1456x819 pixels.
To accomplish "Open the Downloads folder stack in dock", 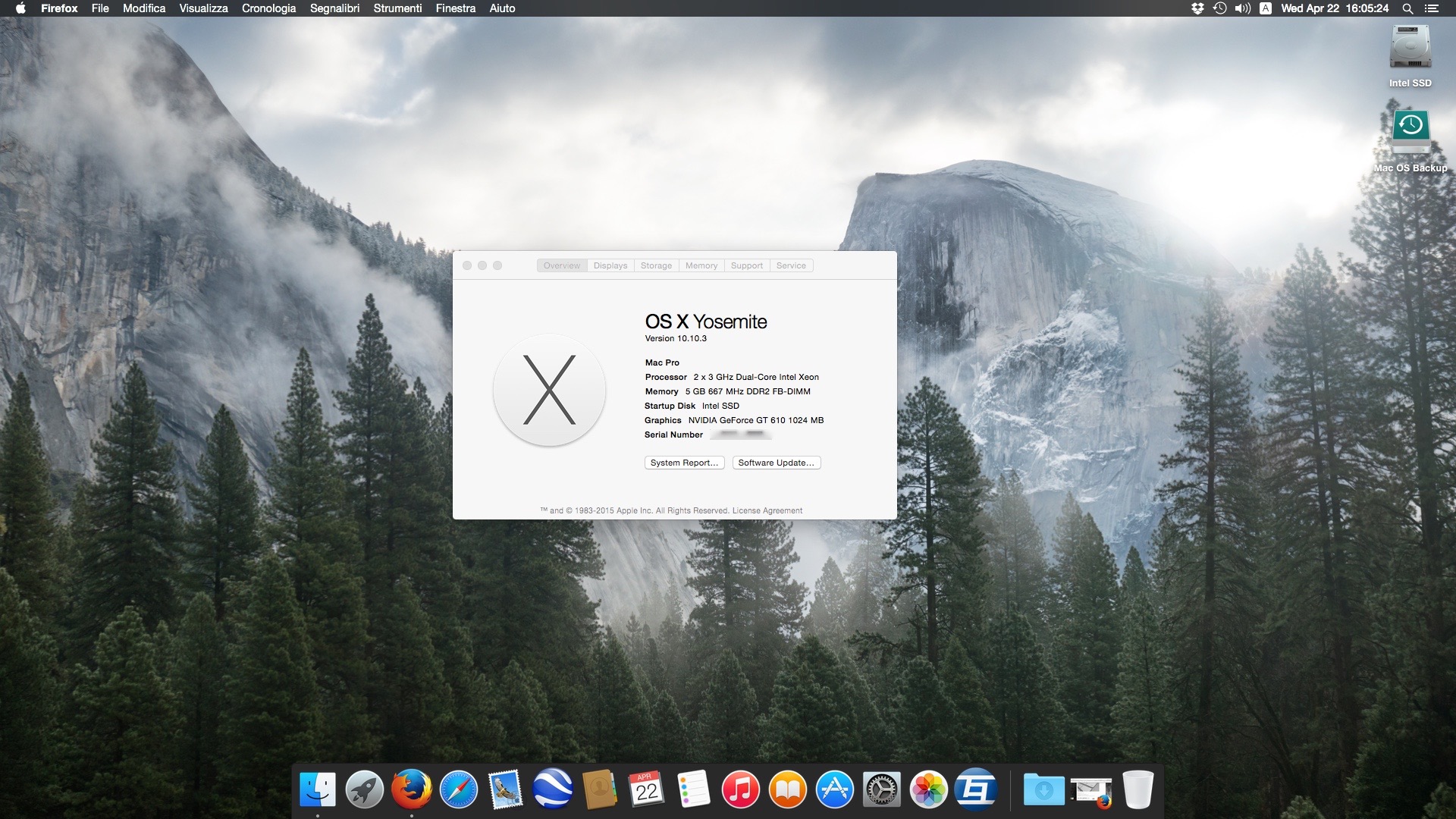I will pyautogui.click(x=1044, y=790).
